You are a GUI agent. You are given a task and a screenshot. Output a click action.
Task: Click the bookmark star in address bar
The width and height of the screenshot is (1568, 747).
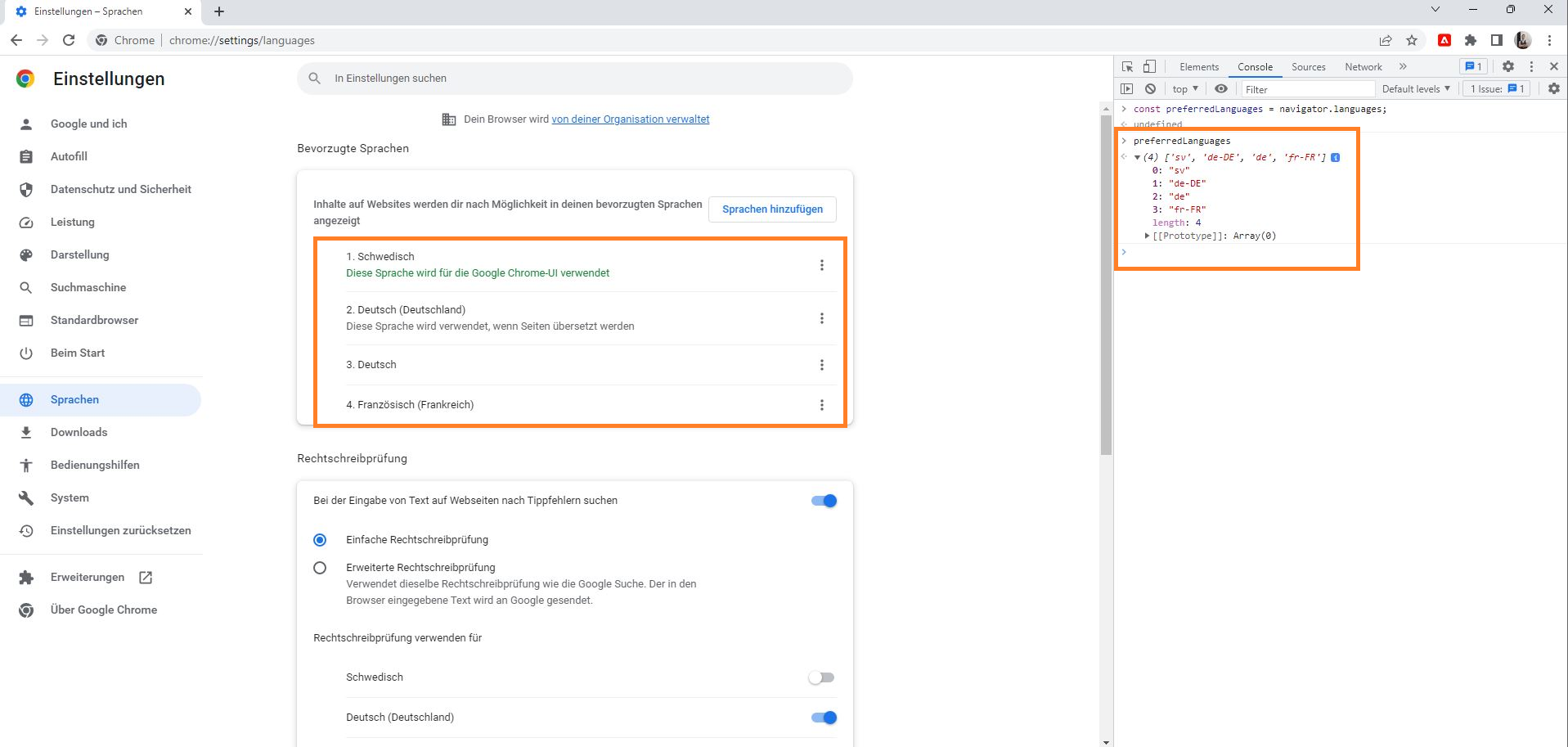1411,39
